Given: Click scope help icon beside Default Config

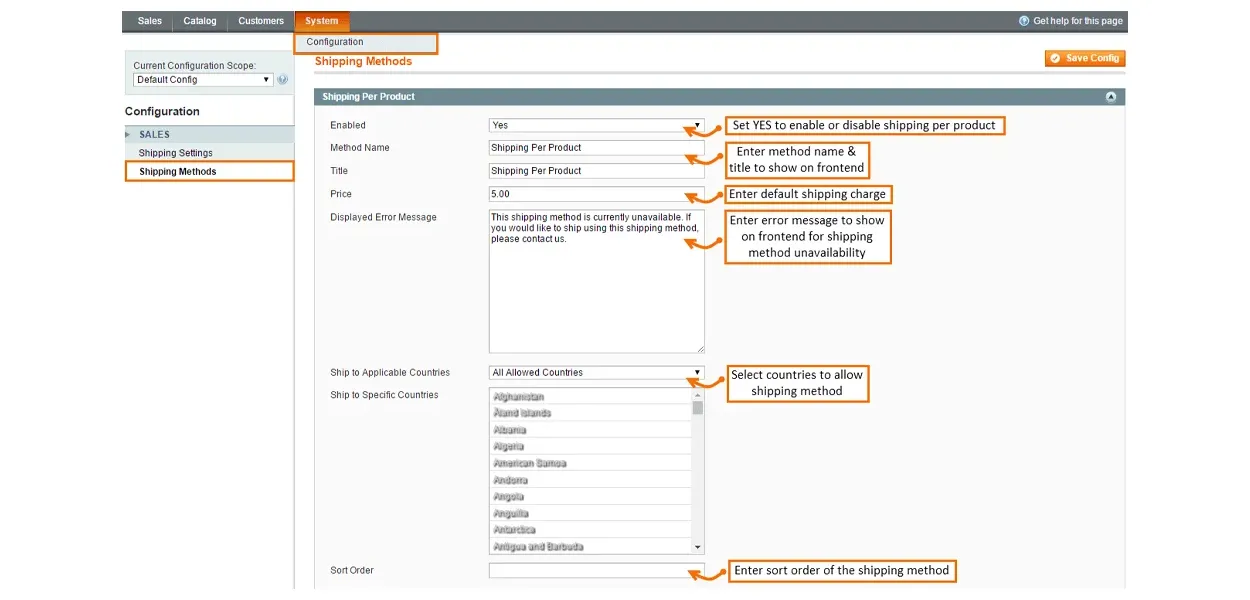Looking at the screenshot, I should coord(283,80).
